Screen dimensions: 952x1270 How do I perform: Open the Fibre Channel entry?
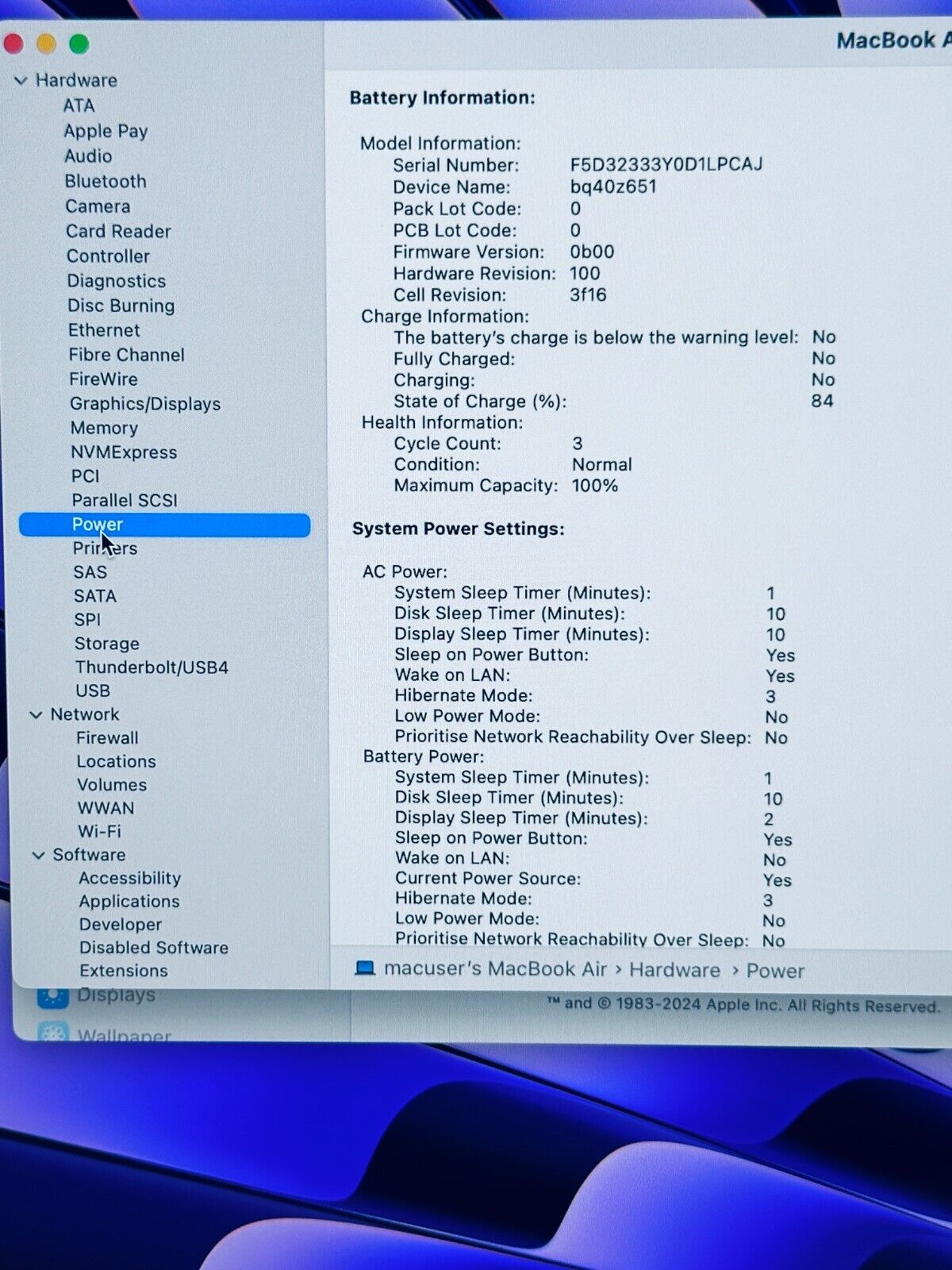click(x=126, y=355)
